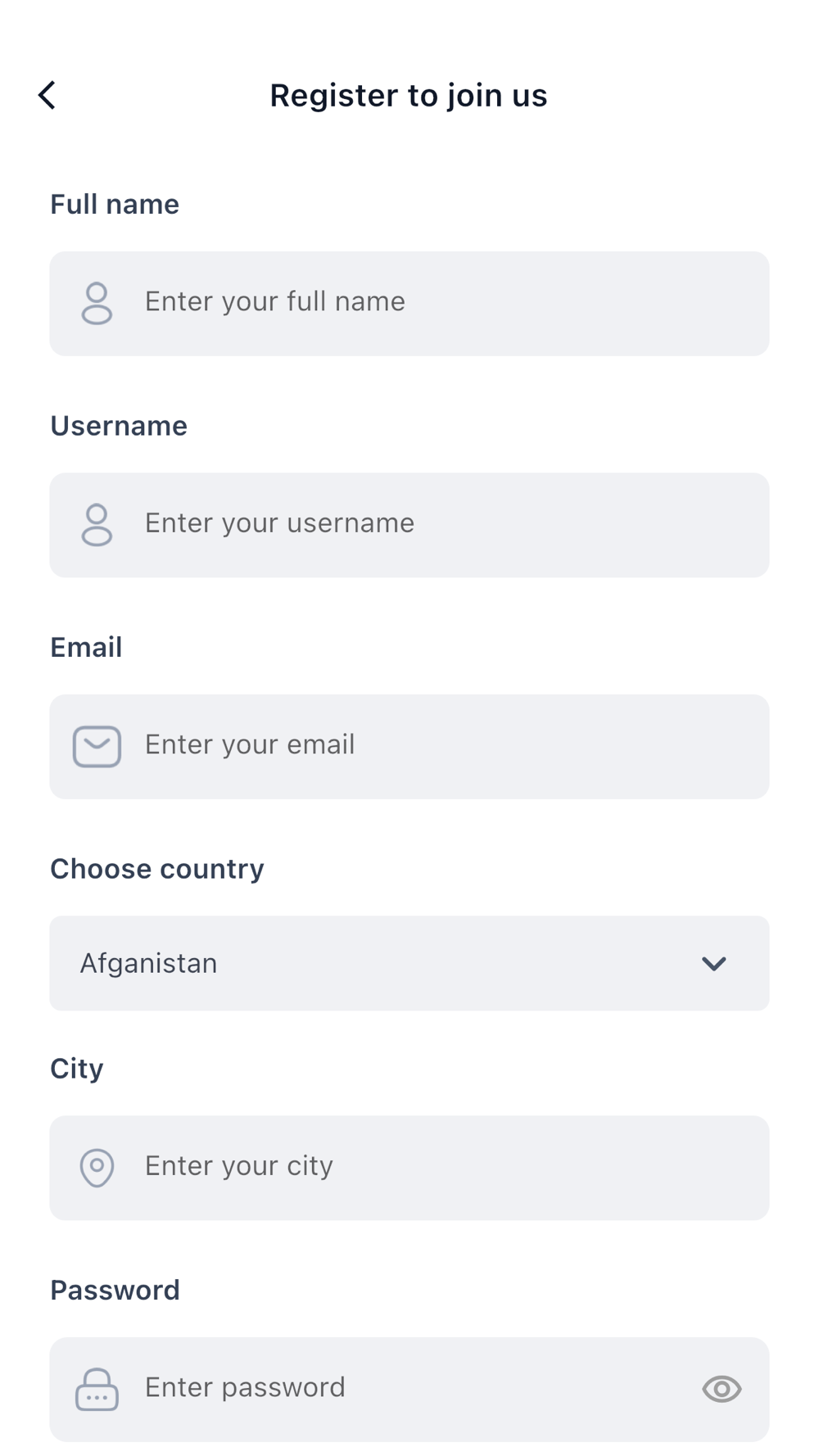Click the person icon in Username field

(x=97, y=525)
